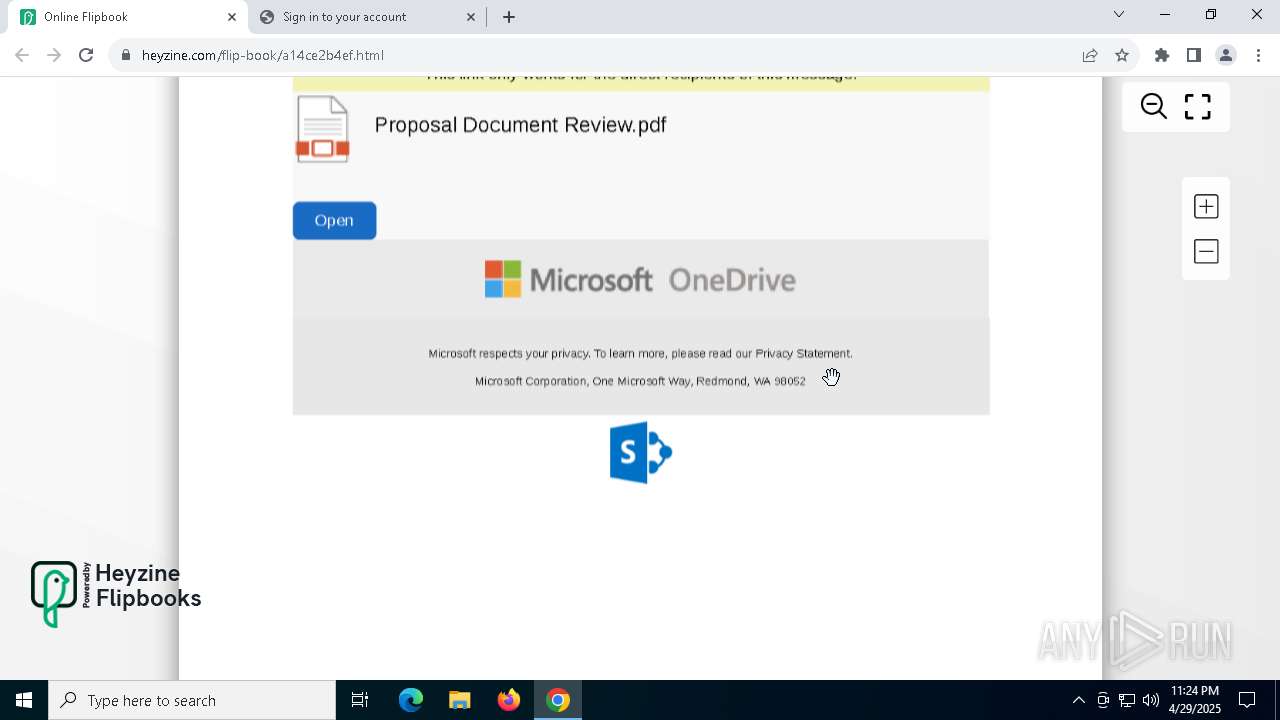
Task: Click the Chrome taskbar icon
Action: click(558, 700)
